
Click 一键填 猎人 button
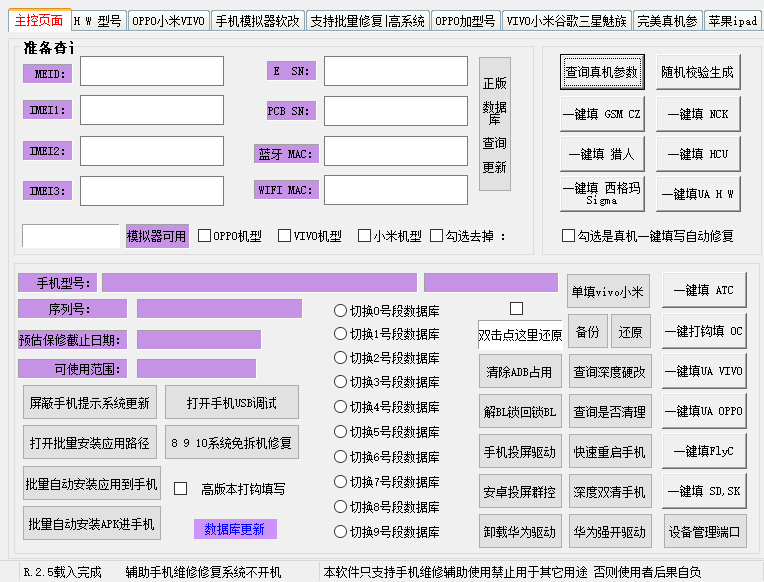(x=602, y=154)
